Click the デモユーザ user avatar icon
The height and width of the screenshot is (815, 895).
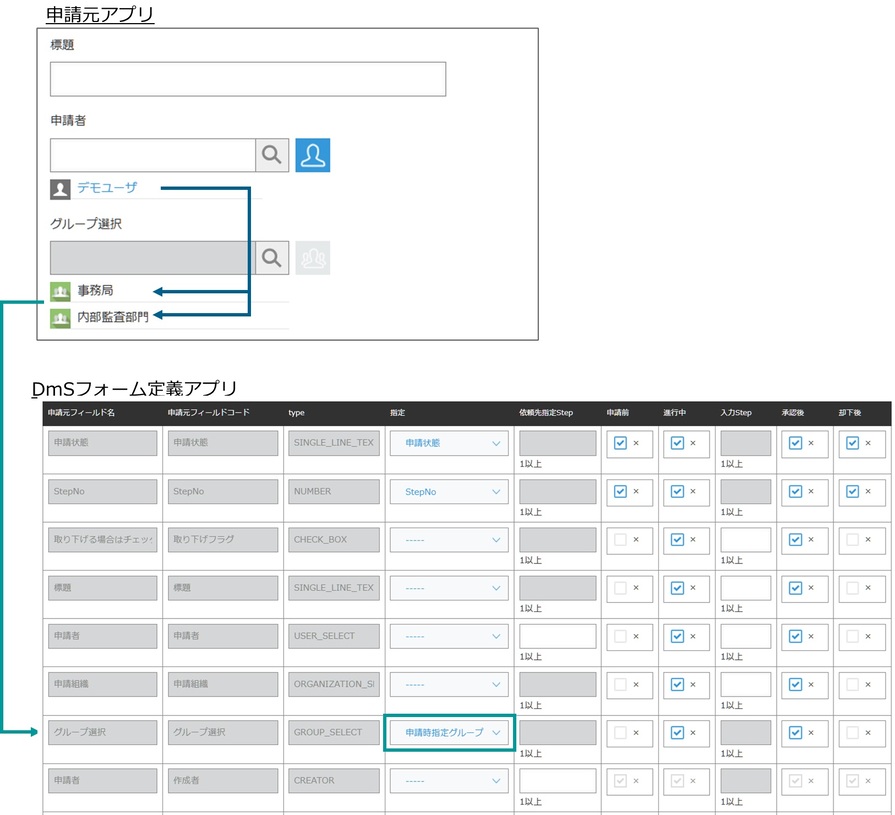pos(60,188)
